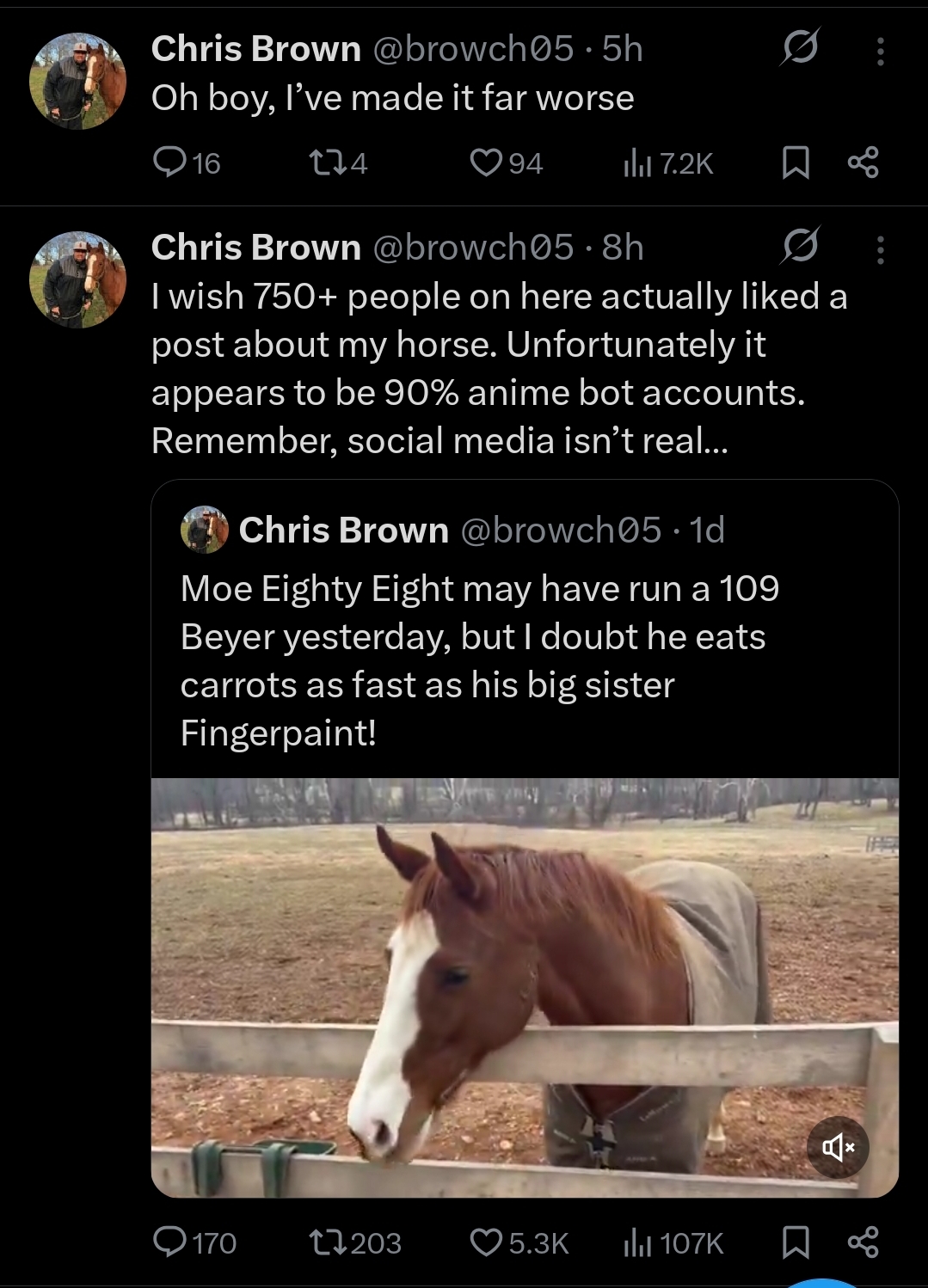This screenshot has height=1288, width=928.
Task: Open more options for the 8h tweet
Action: pos(880,250)
